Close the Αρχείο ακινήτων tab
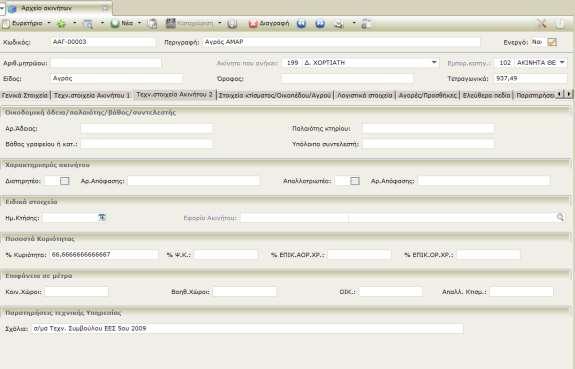This screenshot has height=369, width=575. 106,8
